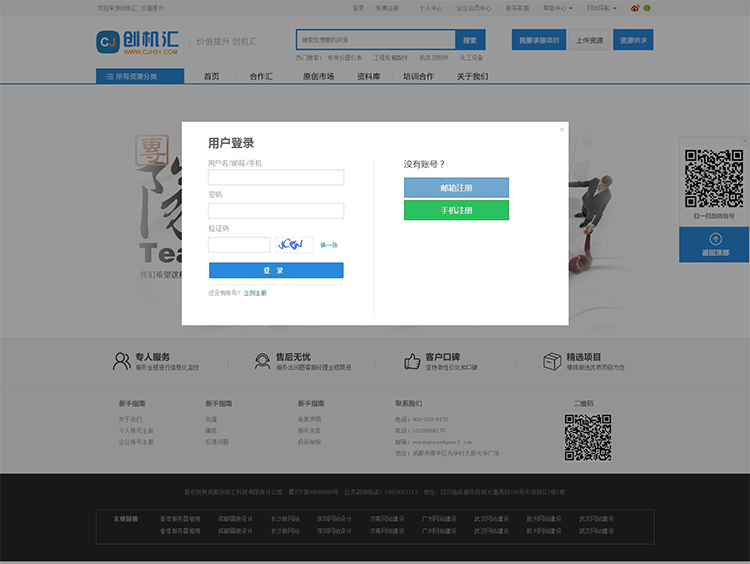Expand the 帮助中心 dropdown
Image resolution: width=750 pixels, height=564 pixels.
point(555,8)
